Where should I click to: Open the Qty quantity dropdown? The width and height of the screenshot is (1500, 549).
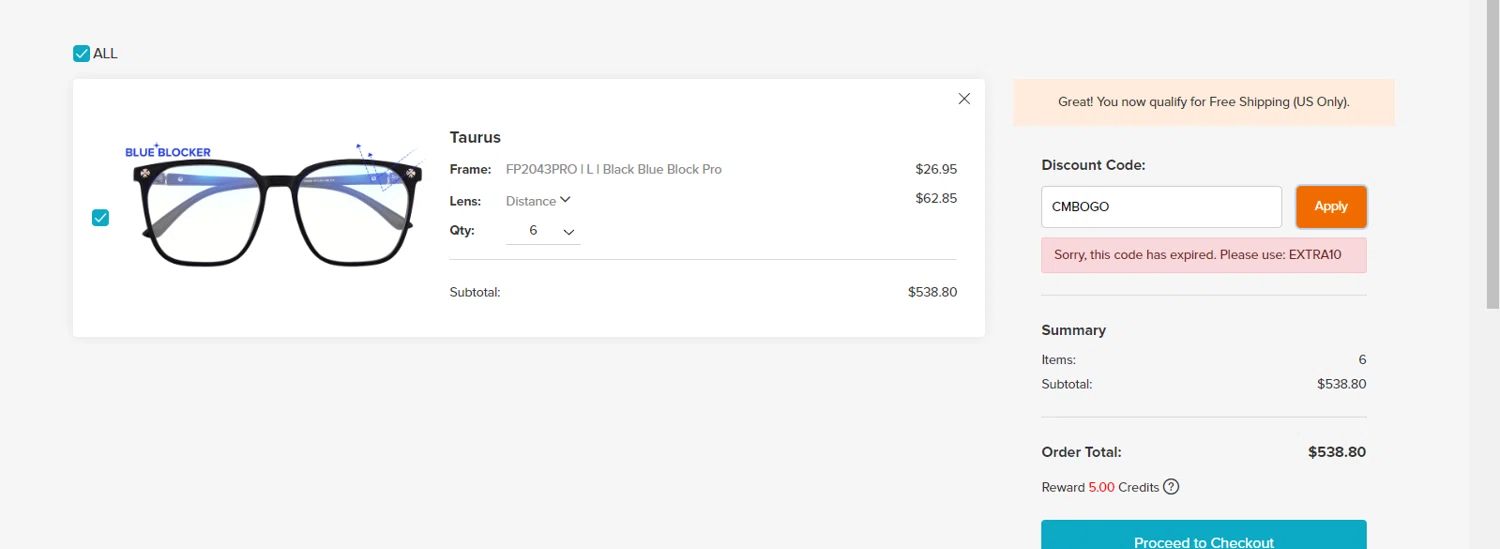click(542, 231)
